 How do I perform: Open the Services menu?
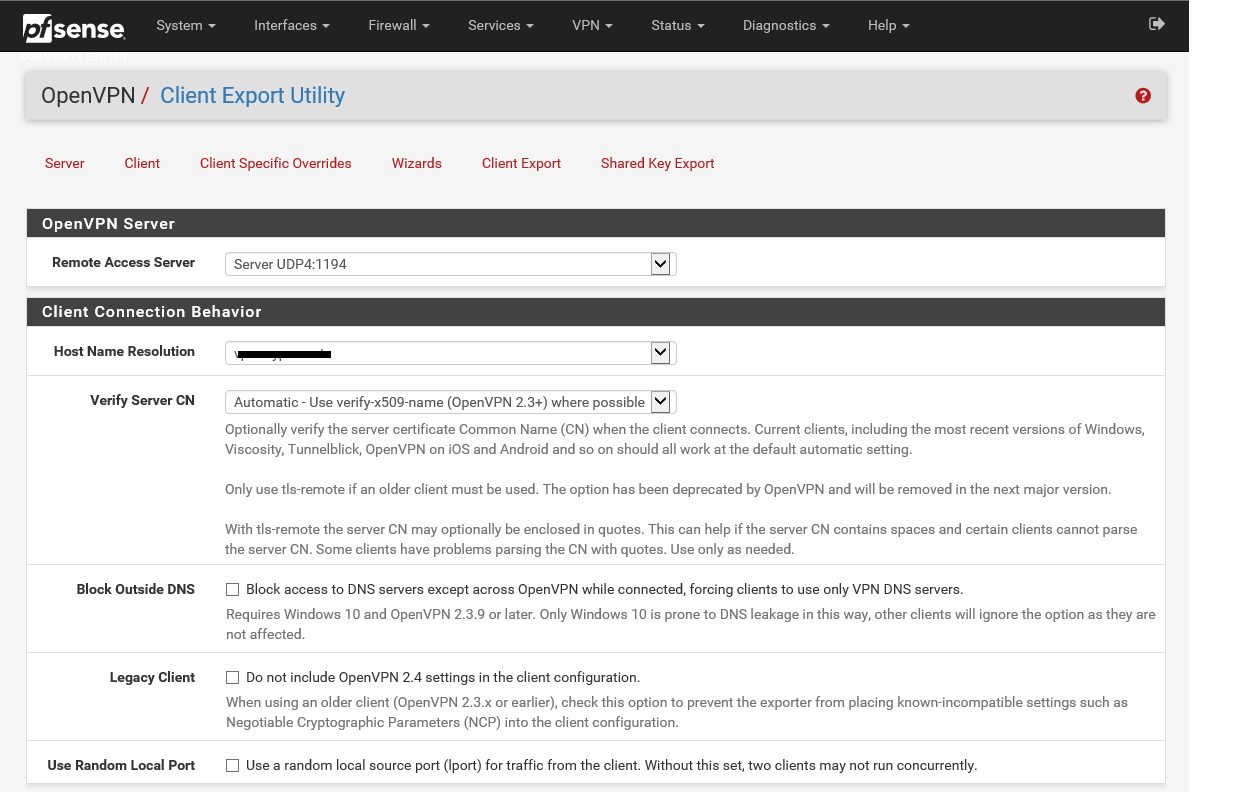tap(501, 25)
